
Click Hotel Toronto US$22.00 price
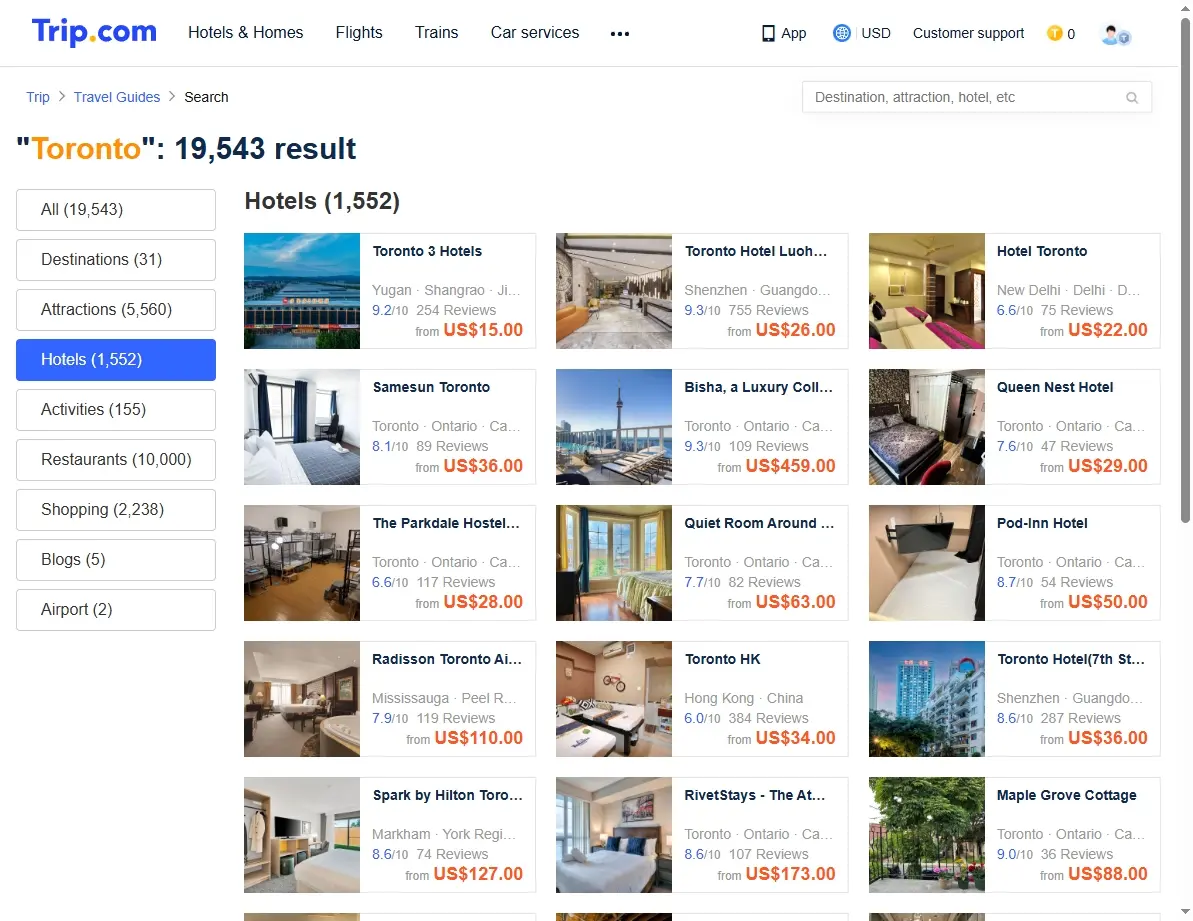point(1108,330)
